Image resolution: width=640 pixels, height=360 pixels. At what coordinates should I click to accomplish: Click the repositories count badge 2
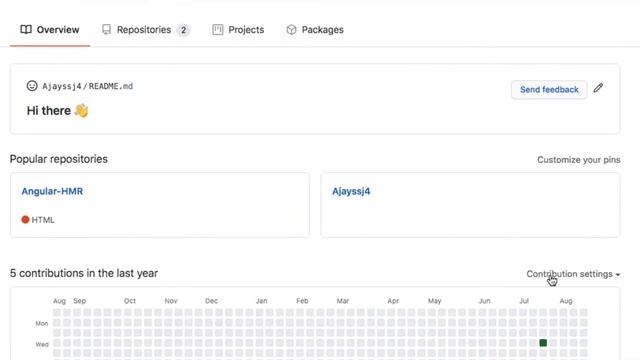(183, 30)
